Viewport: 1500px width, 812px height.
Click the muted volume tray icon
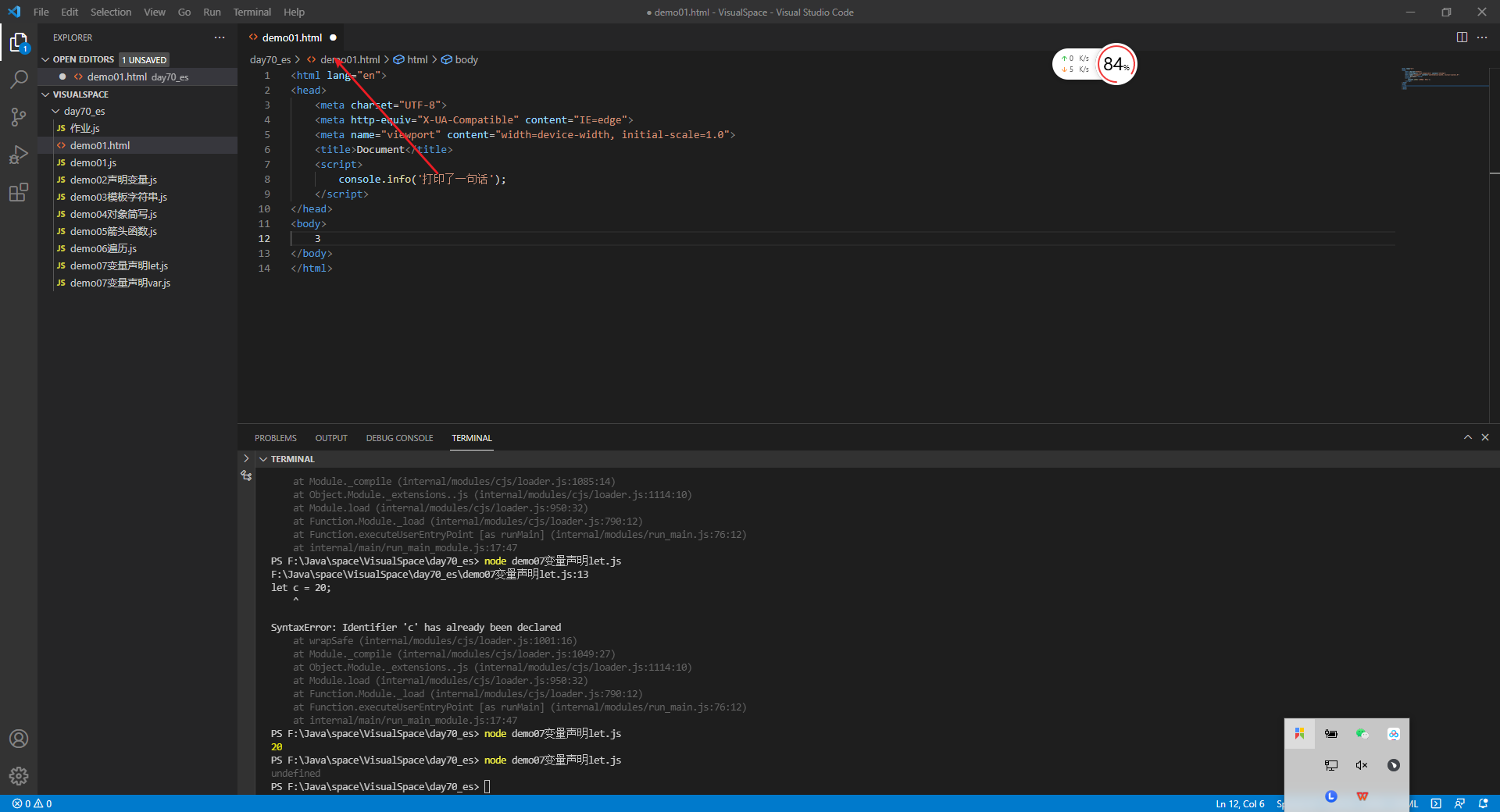click(1362, 765)
